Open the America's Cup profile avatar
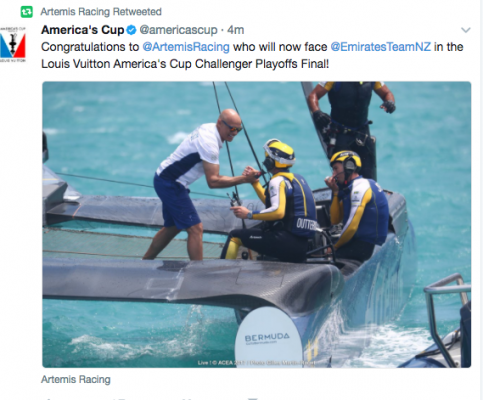Viewport: 483px width, 400px height. [x=13, y=44]
